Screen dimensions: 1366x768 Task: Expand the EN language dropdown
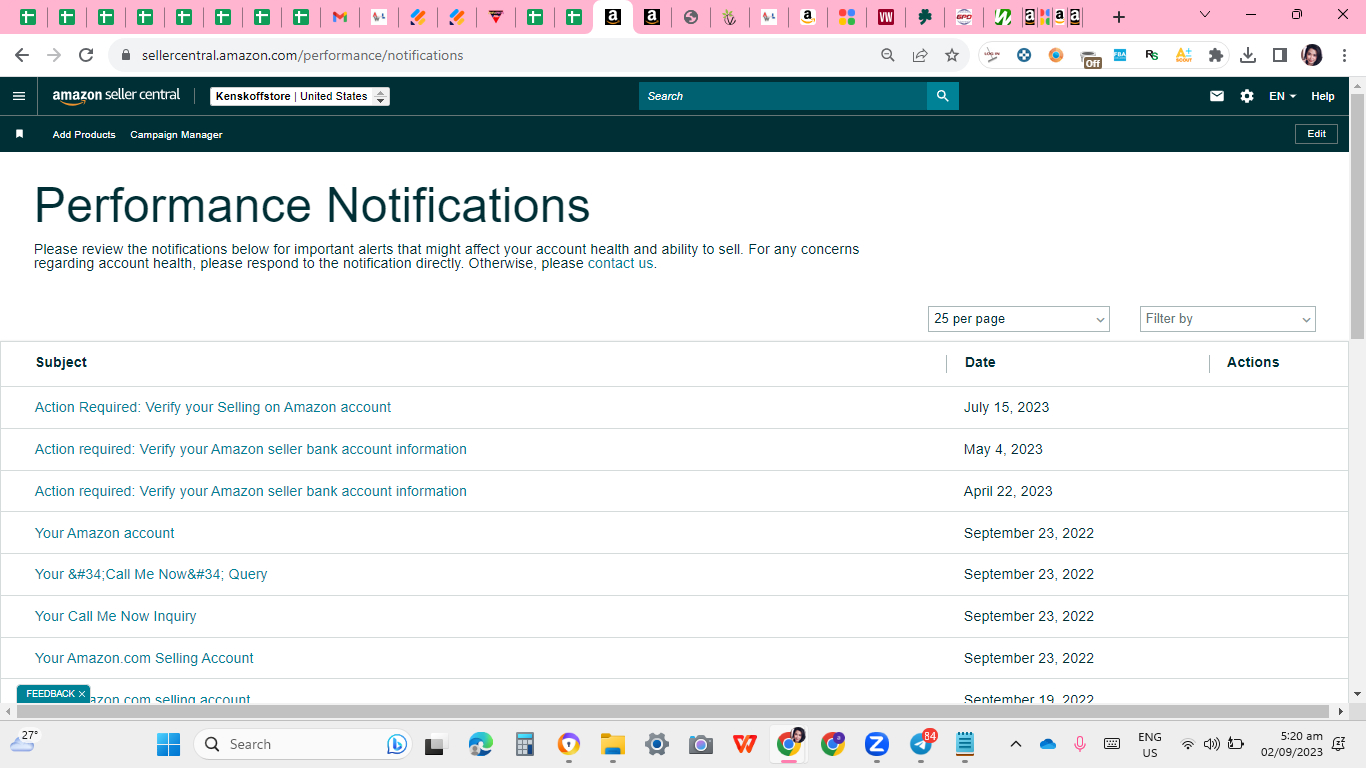(1282, 96)
